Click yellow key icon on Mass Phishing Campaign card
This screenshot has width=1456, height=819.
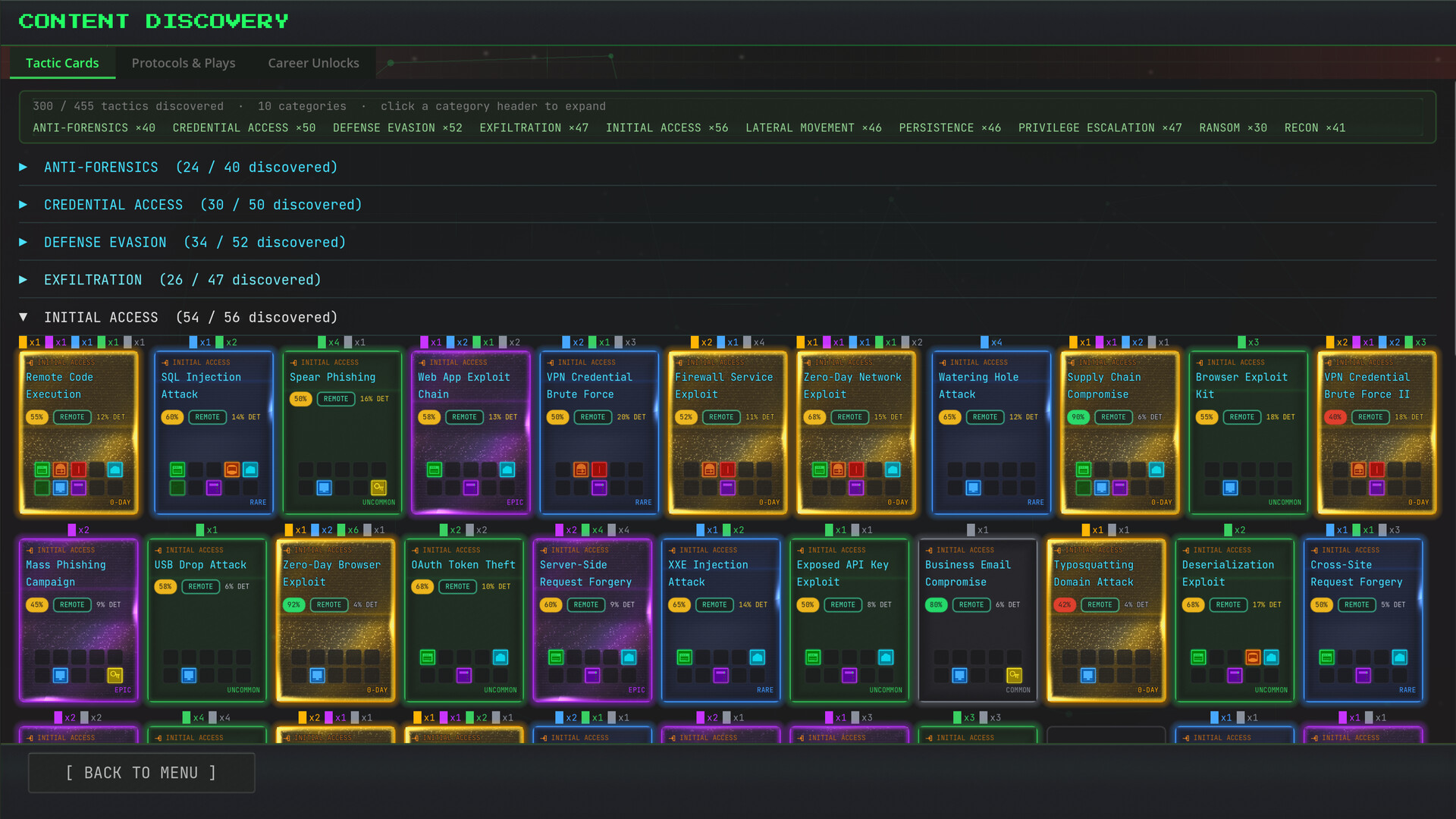(115, 675)
